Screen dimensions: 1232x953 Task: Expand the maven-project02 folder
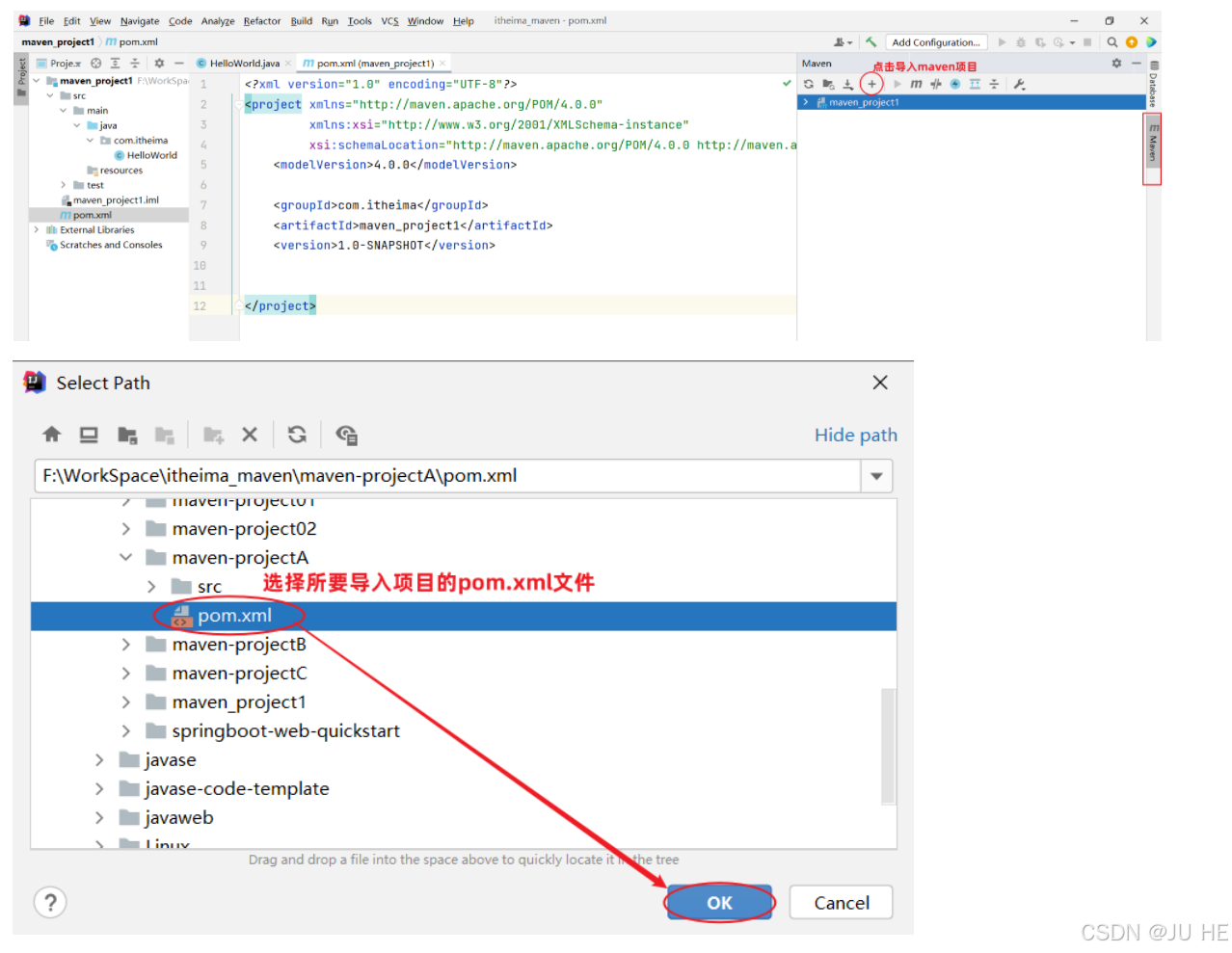[126, 528]
